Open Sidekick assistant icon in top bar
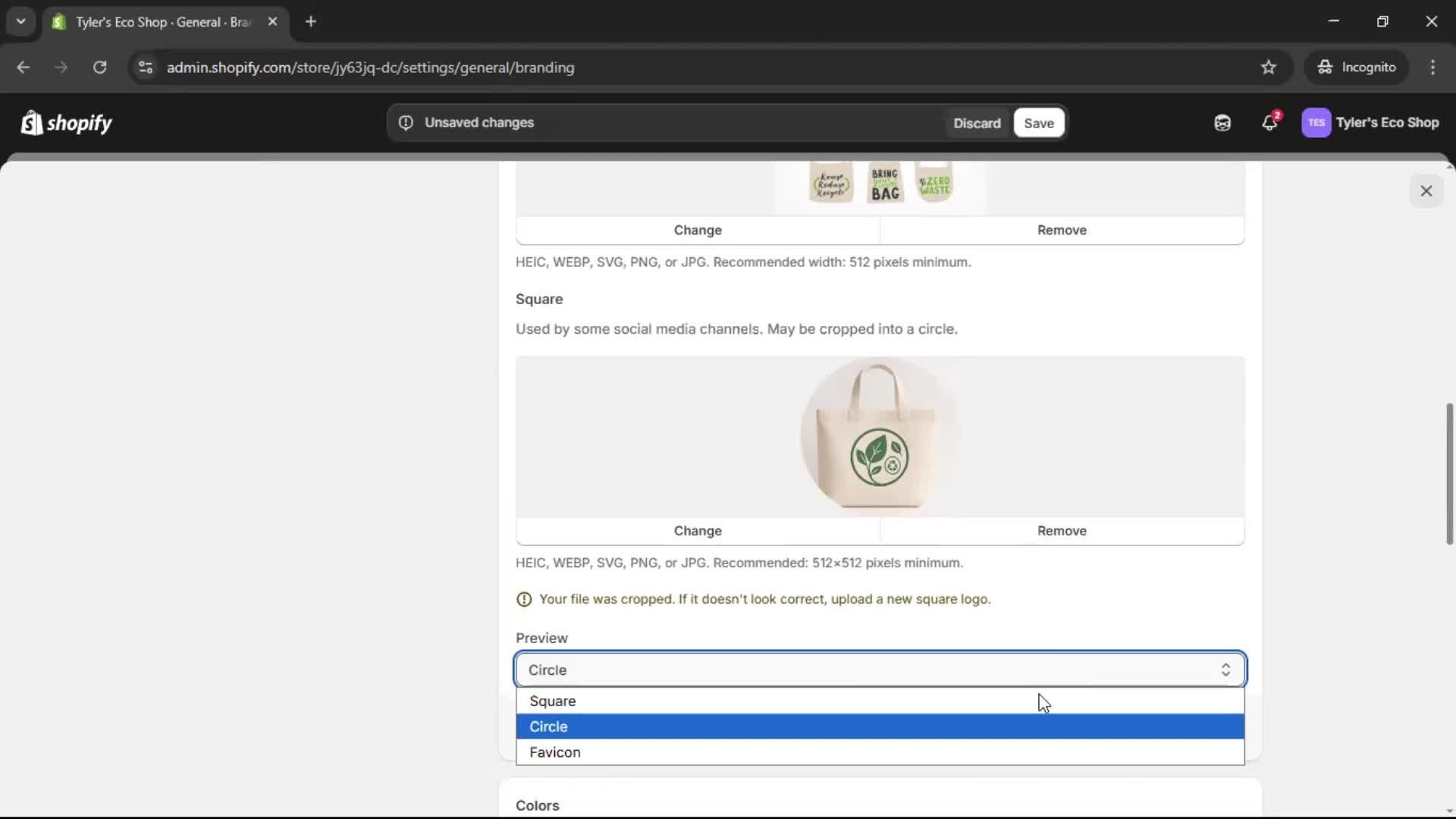This screenshot has width=1456, height=819. pyautogui.click(x=1222, y=123)
